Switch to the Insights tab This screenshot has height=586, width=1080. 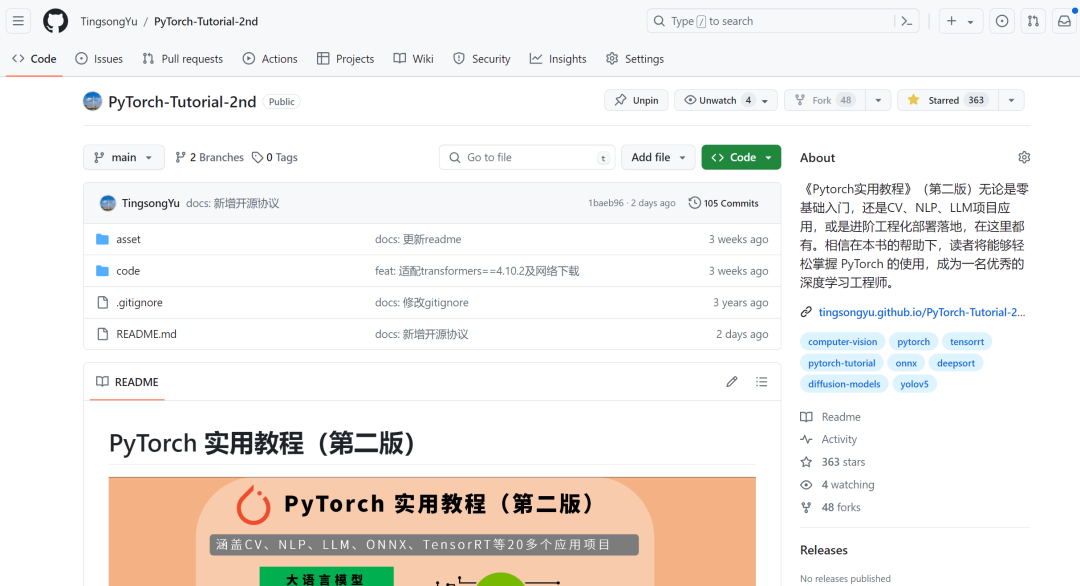557,58
